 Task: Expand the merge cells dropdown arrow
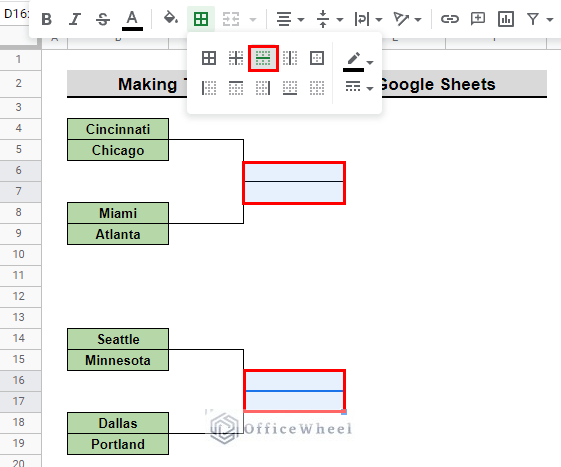tap(253, 19)
